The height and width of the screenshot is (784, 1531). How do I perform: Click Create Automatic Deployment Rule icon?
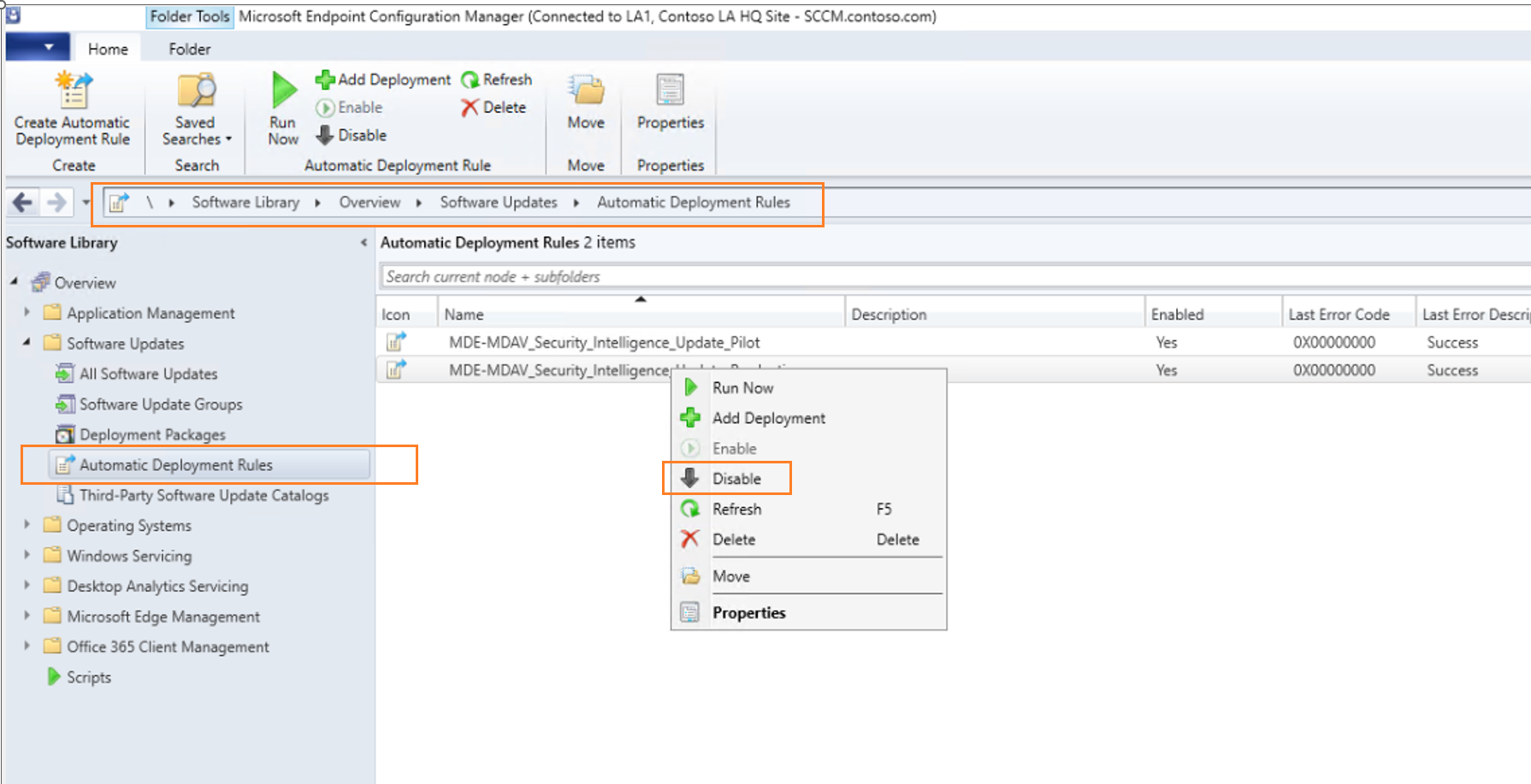tap(73, 90)
